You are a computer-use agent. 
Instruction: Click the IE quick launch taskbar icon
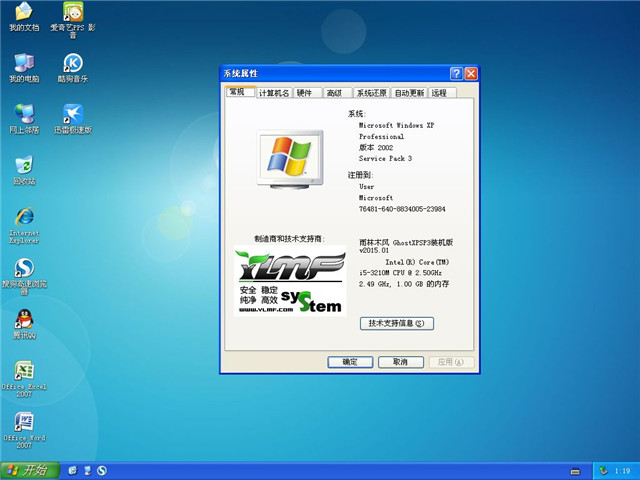73,471
